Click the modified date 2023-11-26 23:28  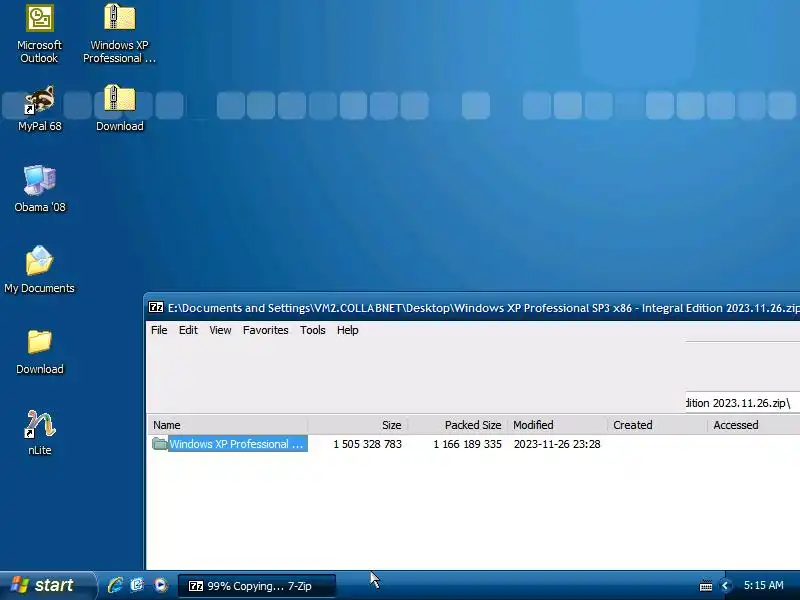point(557,444)
